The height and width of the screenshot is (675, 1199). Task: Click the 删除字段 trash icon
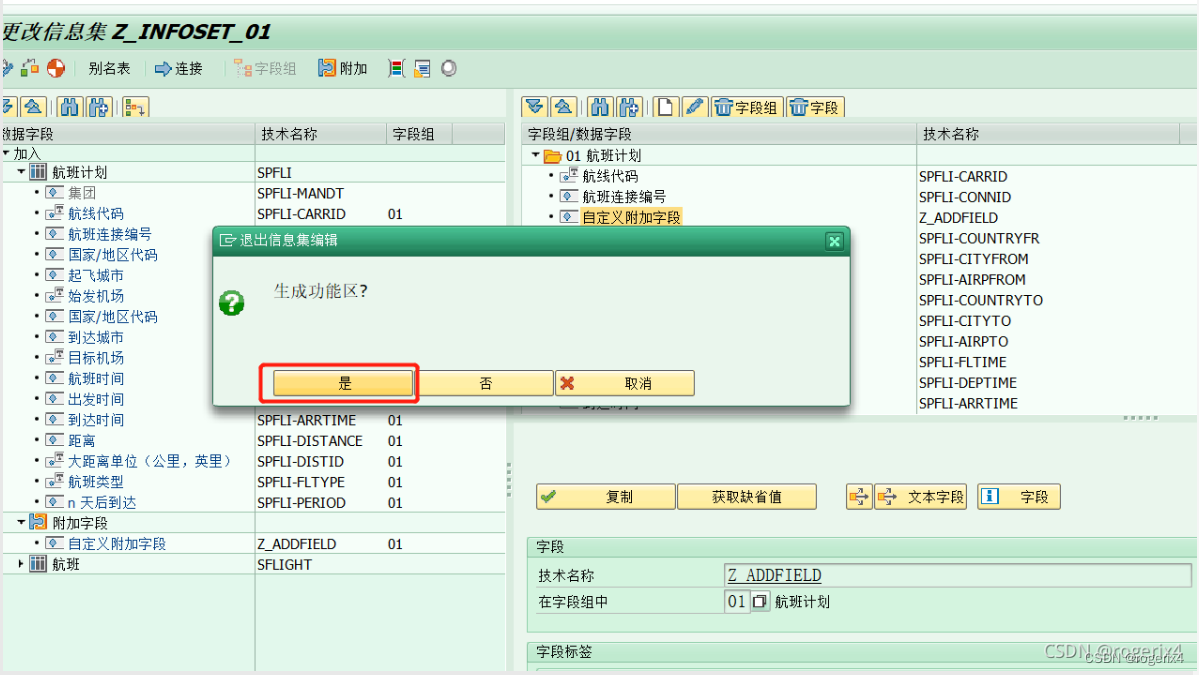point(815,106)
